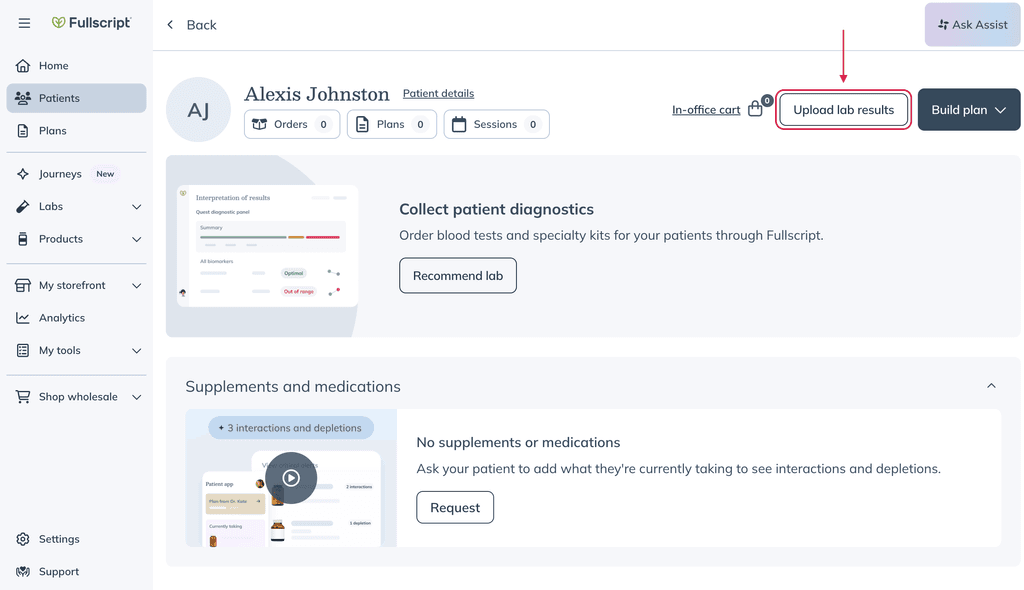Click the Back arrow
This screenshot has width=1024, height=590.
point(170,25)
